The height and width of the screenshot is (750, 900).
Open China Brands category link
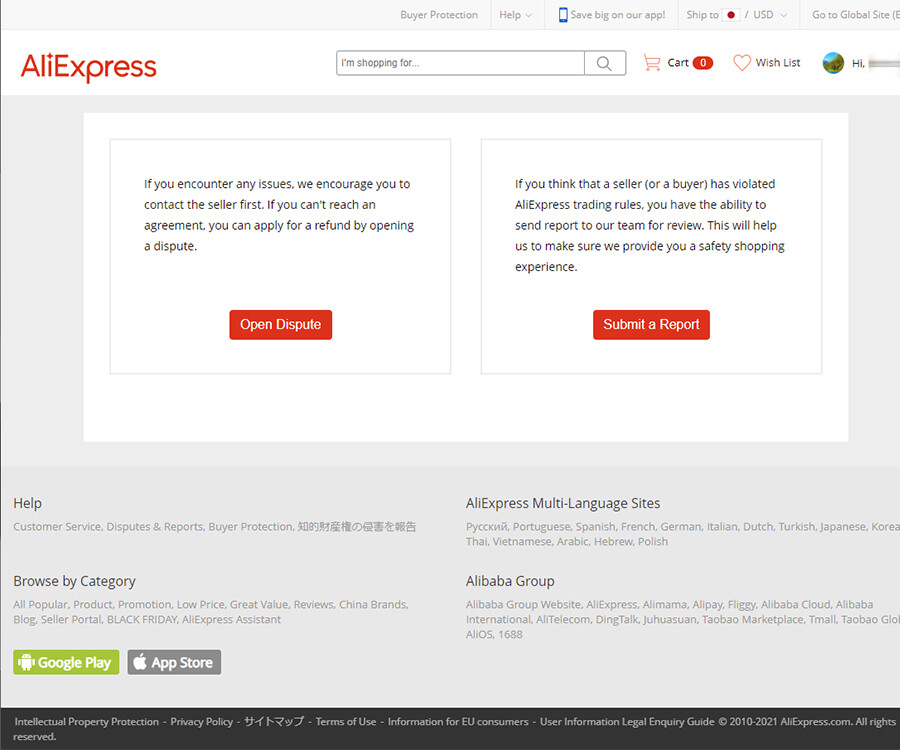[x=373, y=605]
